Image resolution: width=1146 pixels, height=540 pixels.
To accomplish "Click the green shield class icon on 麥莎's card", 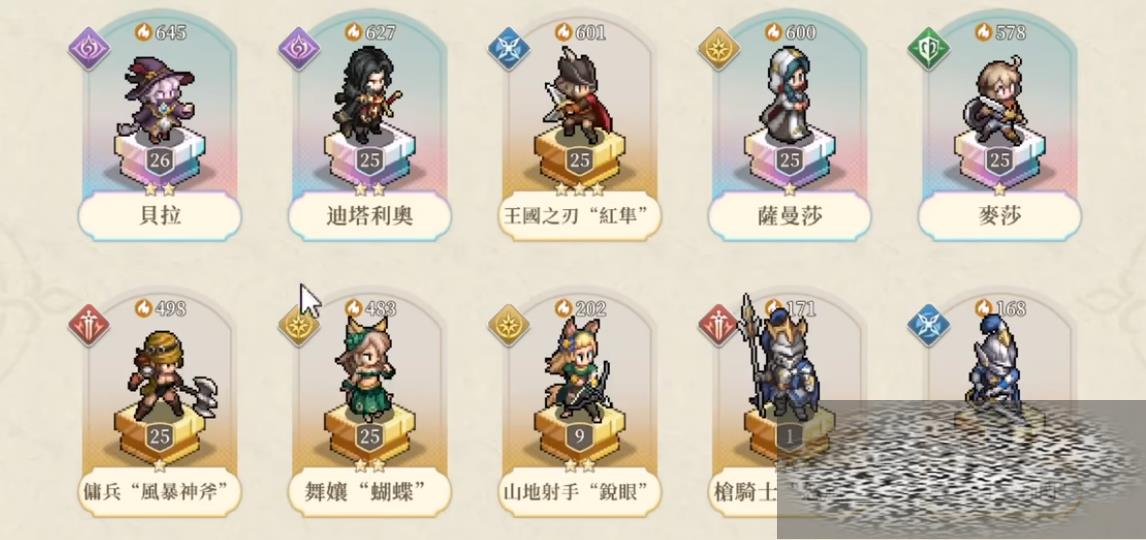I will click(x=928, y=49).
